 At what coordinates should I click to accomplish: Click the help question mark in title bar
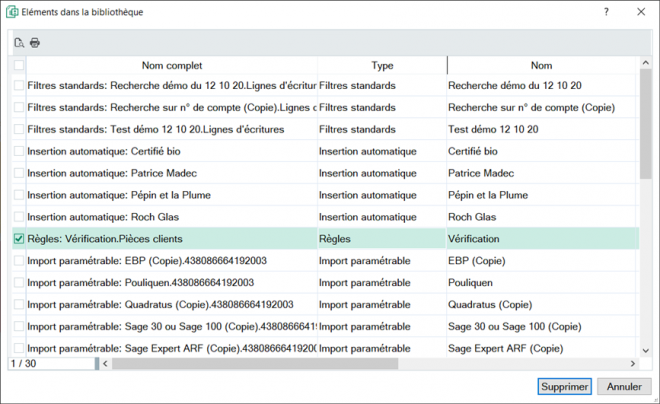point(606,12)
